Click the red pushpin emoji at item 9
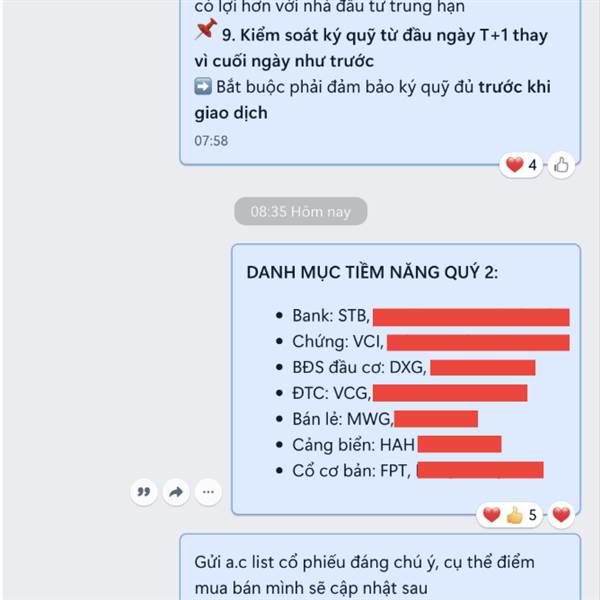 click(x=206, y=29)
